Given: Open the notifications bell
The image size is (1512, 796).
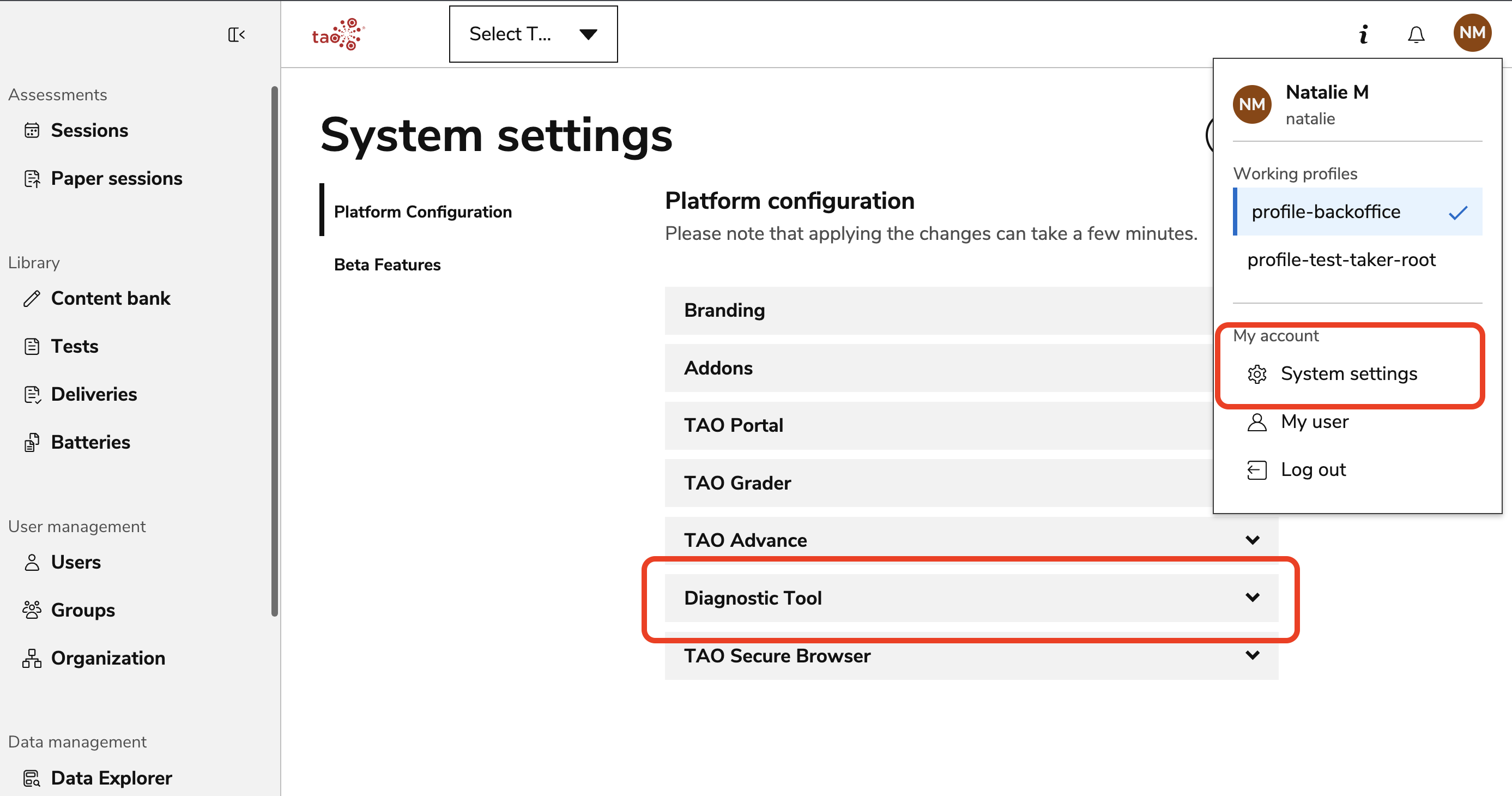Looking at the screenshot, I should [1416, 35].
